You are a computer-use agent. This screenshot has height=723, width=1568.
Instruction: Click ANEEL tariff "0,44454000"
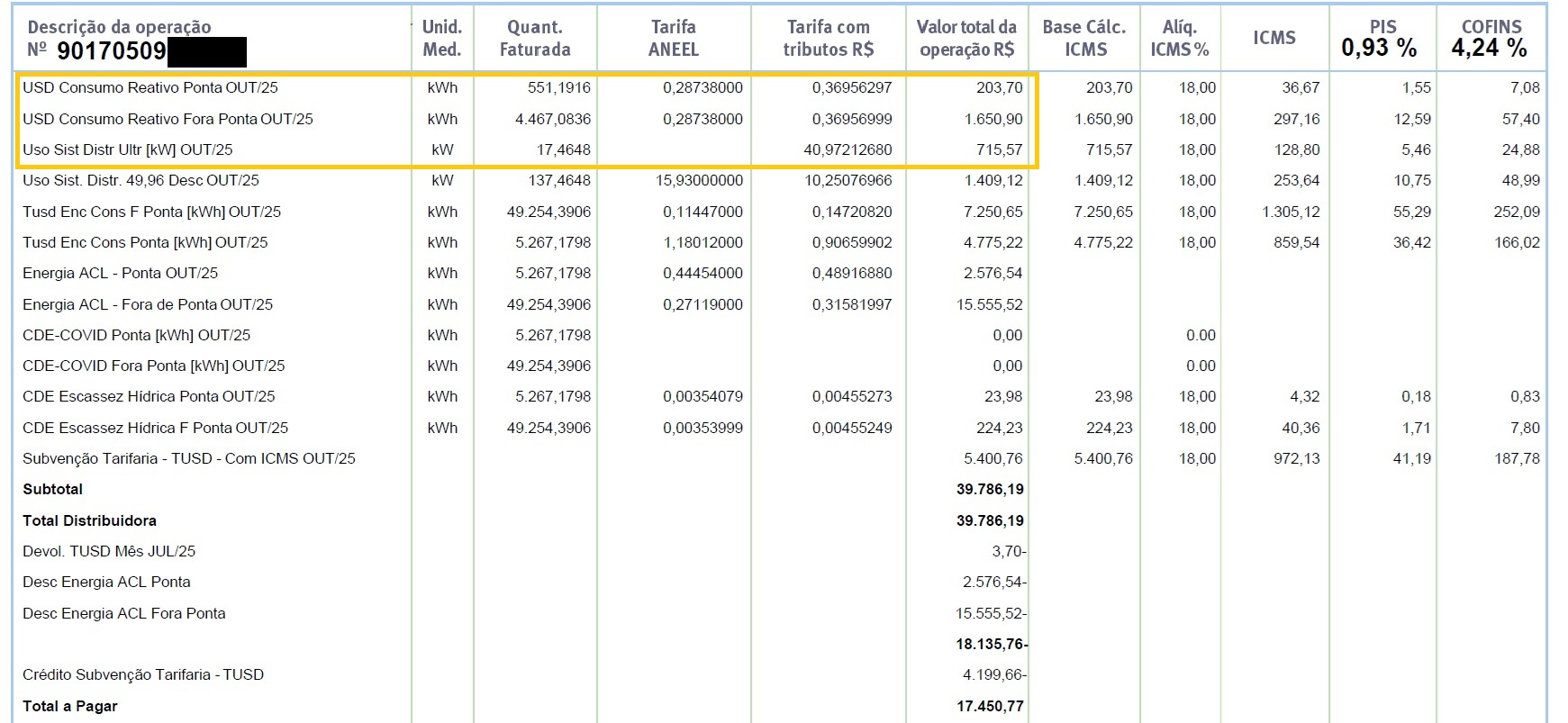[x=702, y=273]
